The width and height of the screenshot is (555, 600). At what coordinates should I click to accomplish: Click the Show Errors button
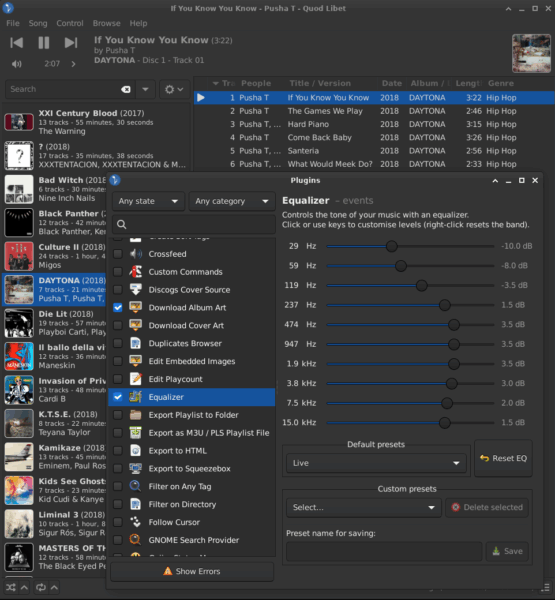[192, 571]
